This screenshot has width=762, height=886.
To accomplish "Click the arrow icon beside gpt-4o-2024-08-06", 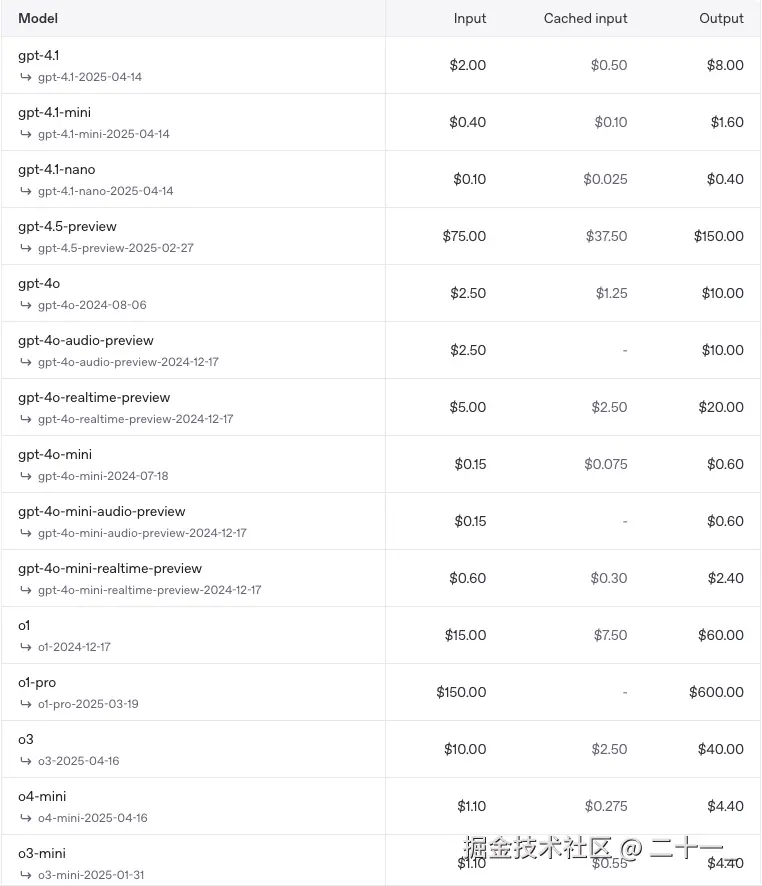I will pos(25,305).
